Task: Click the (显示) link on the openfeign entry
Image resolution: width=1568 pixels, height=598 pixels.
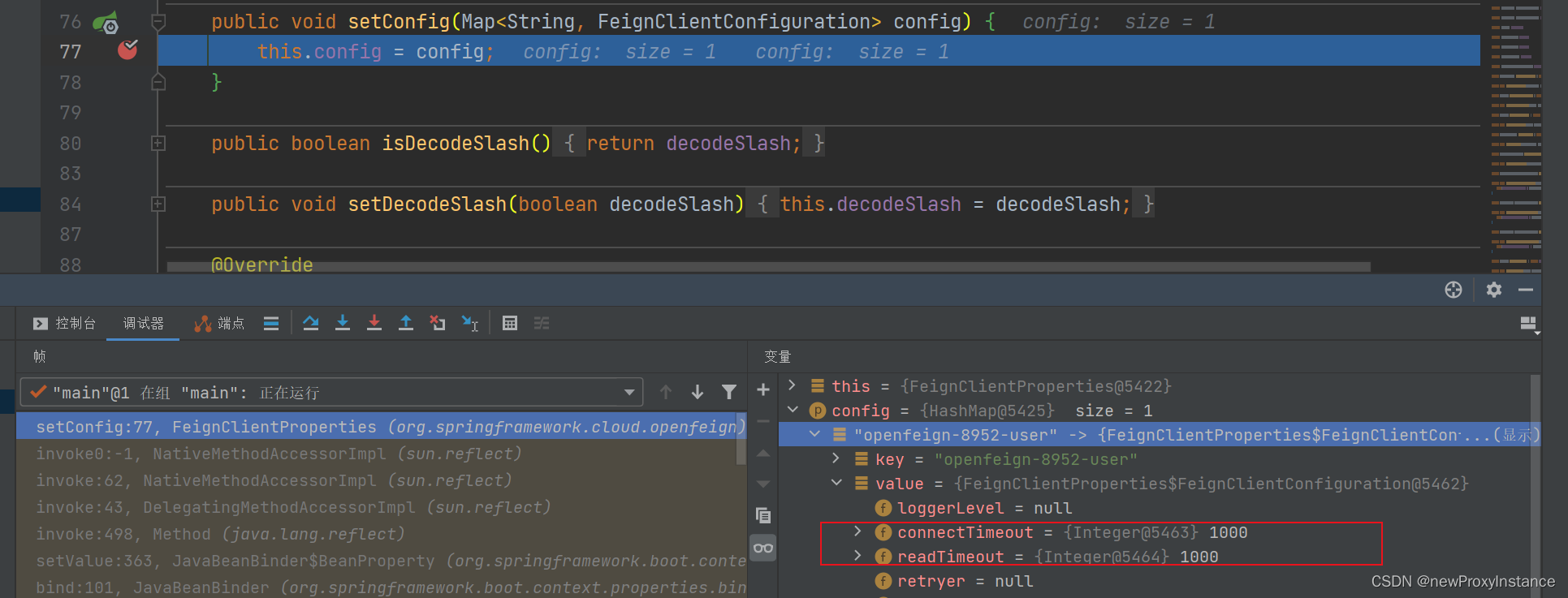Action: coord(1515,435)
